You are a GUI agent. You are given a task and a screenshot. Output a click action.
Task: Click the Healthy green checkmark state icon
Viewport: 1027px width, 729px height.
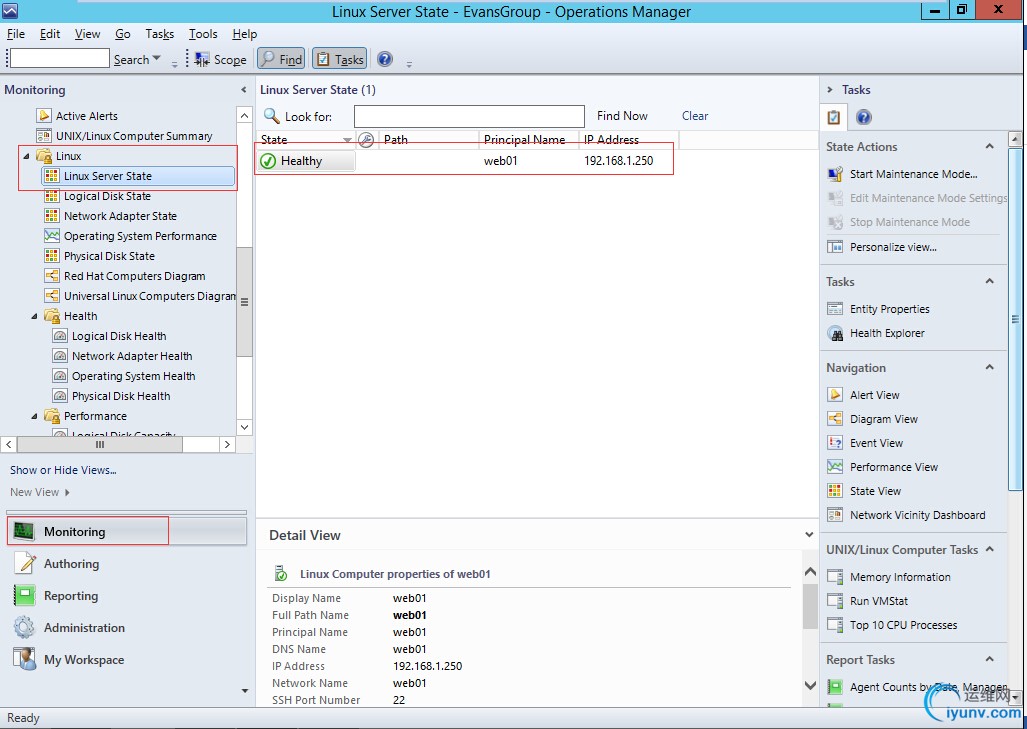pyautogui.click(x=268, y=161)
